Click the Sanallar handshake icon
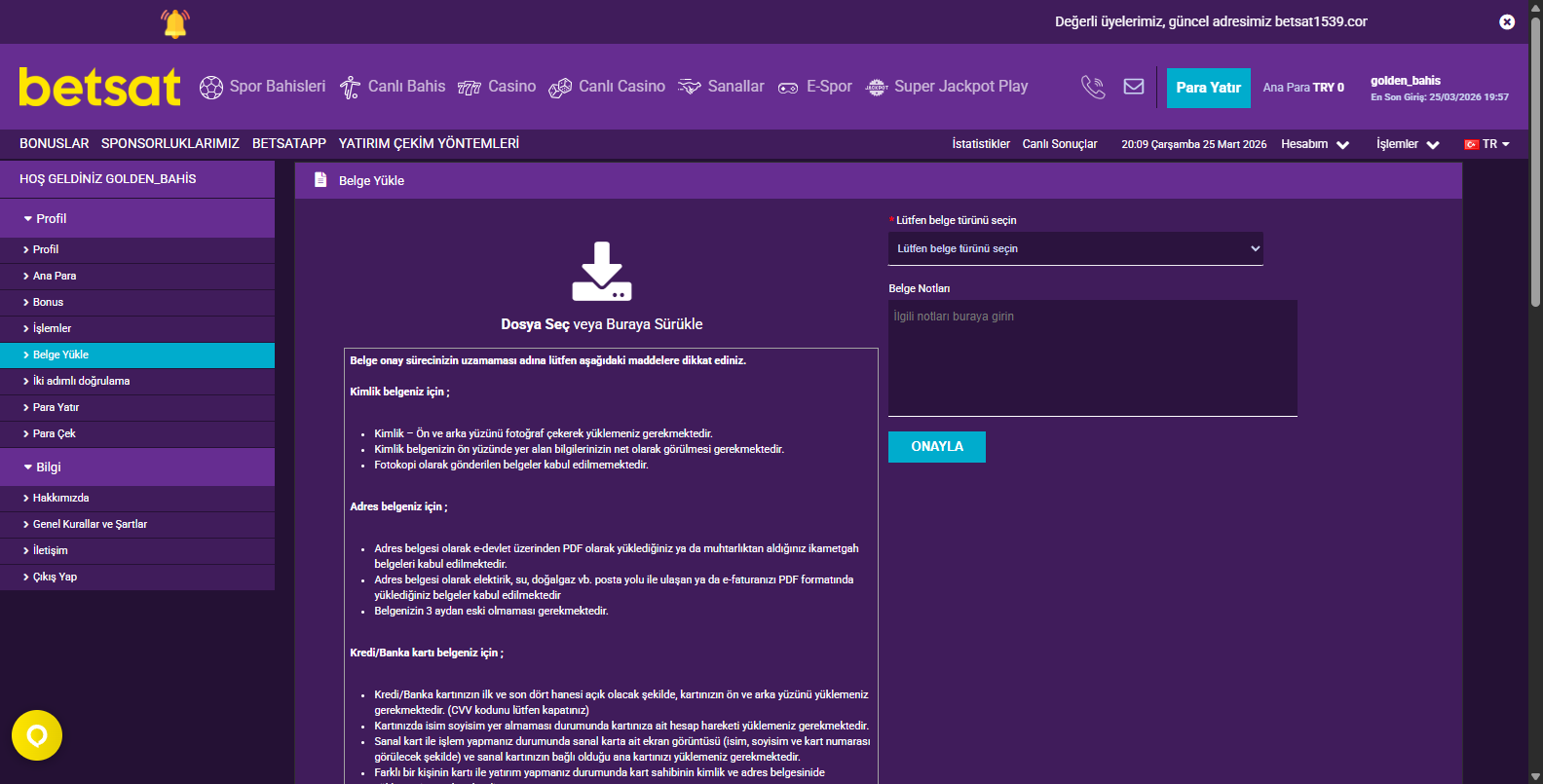The height and width of the screenshot is (784, 1543). pyautogui.click(x=690, y=87)
